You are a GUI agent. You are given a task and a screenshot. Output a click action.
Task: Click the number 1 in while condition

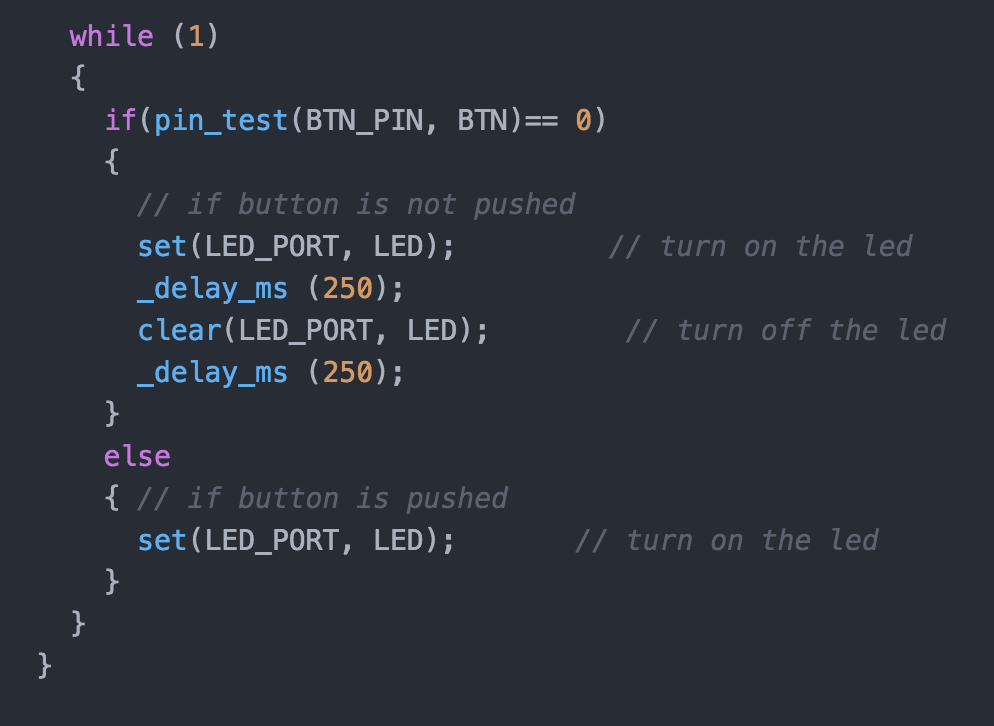(x=196, y=36)
